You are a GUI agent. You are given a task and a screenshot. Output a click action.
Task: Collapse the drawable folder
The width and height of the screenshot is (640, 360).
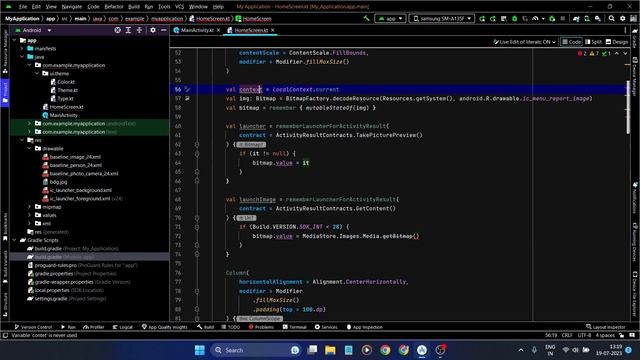(x=29, y=149)
